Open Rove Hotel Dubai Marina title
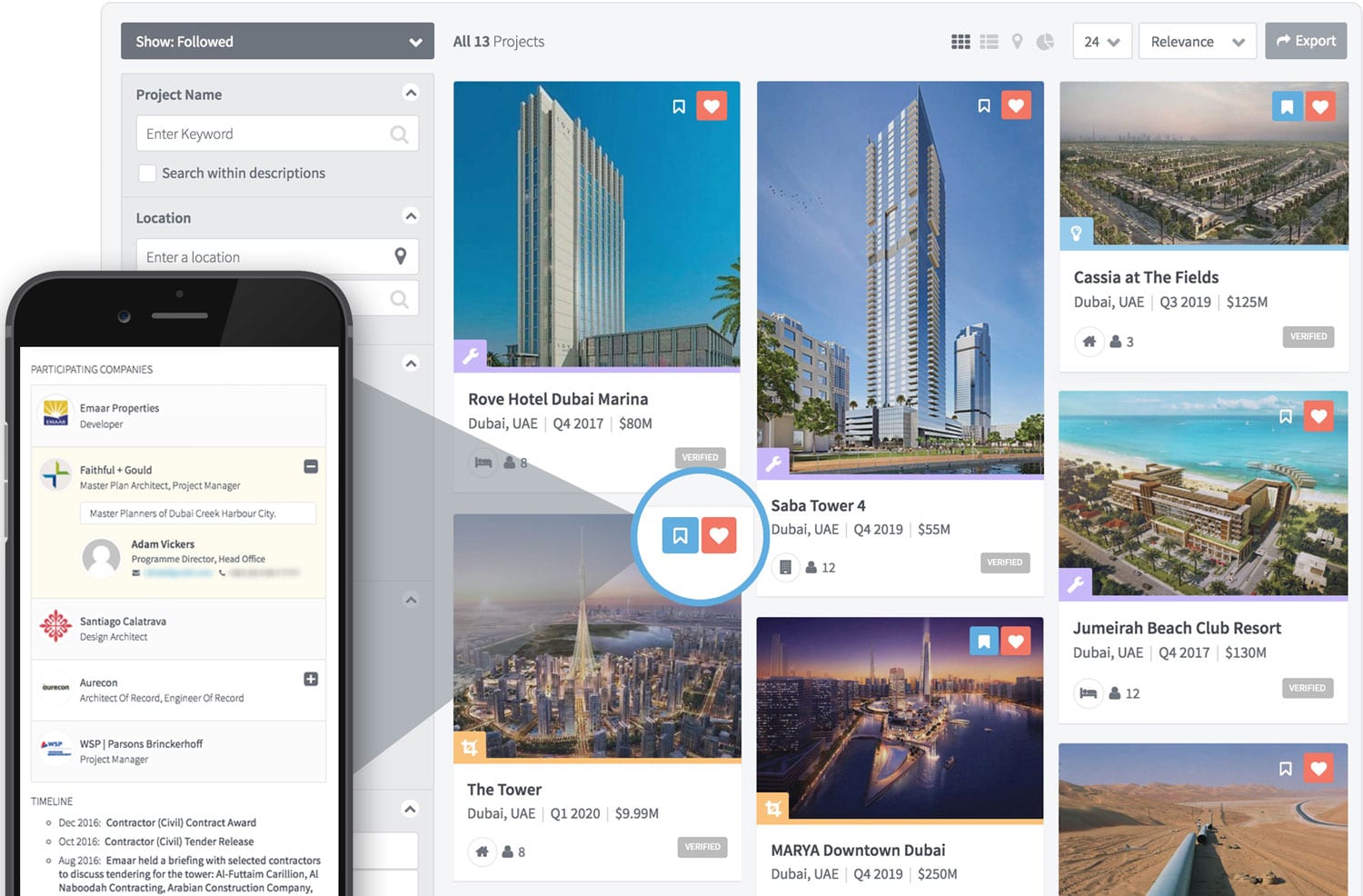This screenshot has height=896, width=1363. coord(558,399)
